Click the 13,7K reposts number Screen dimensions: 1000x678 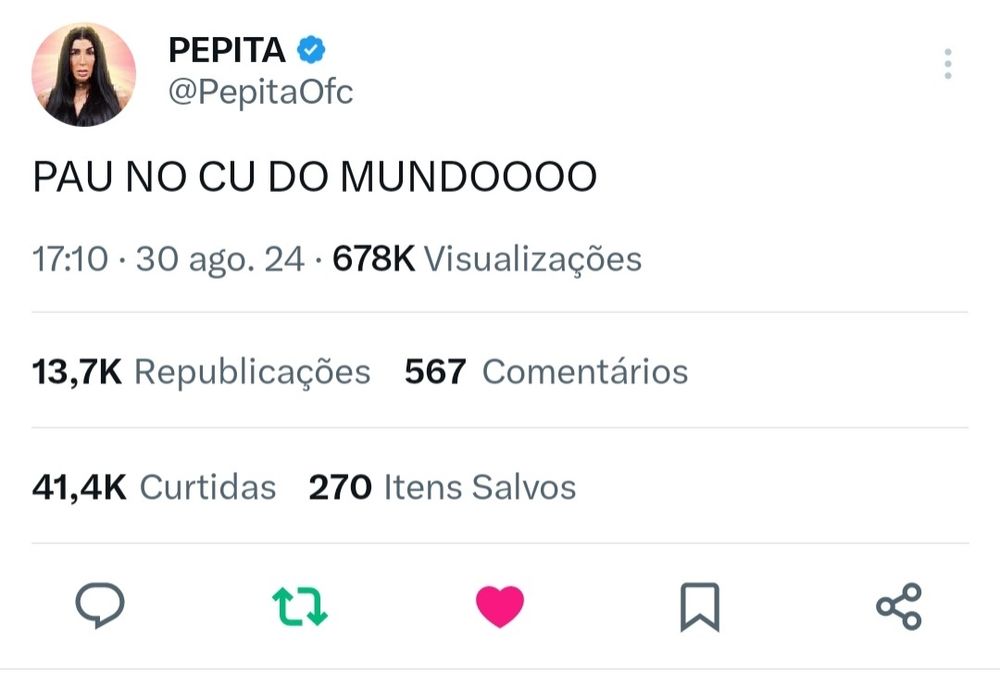[x=77, y=372]
